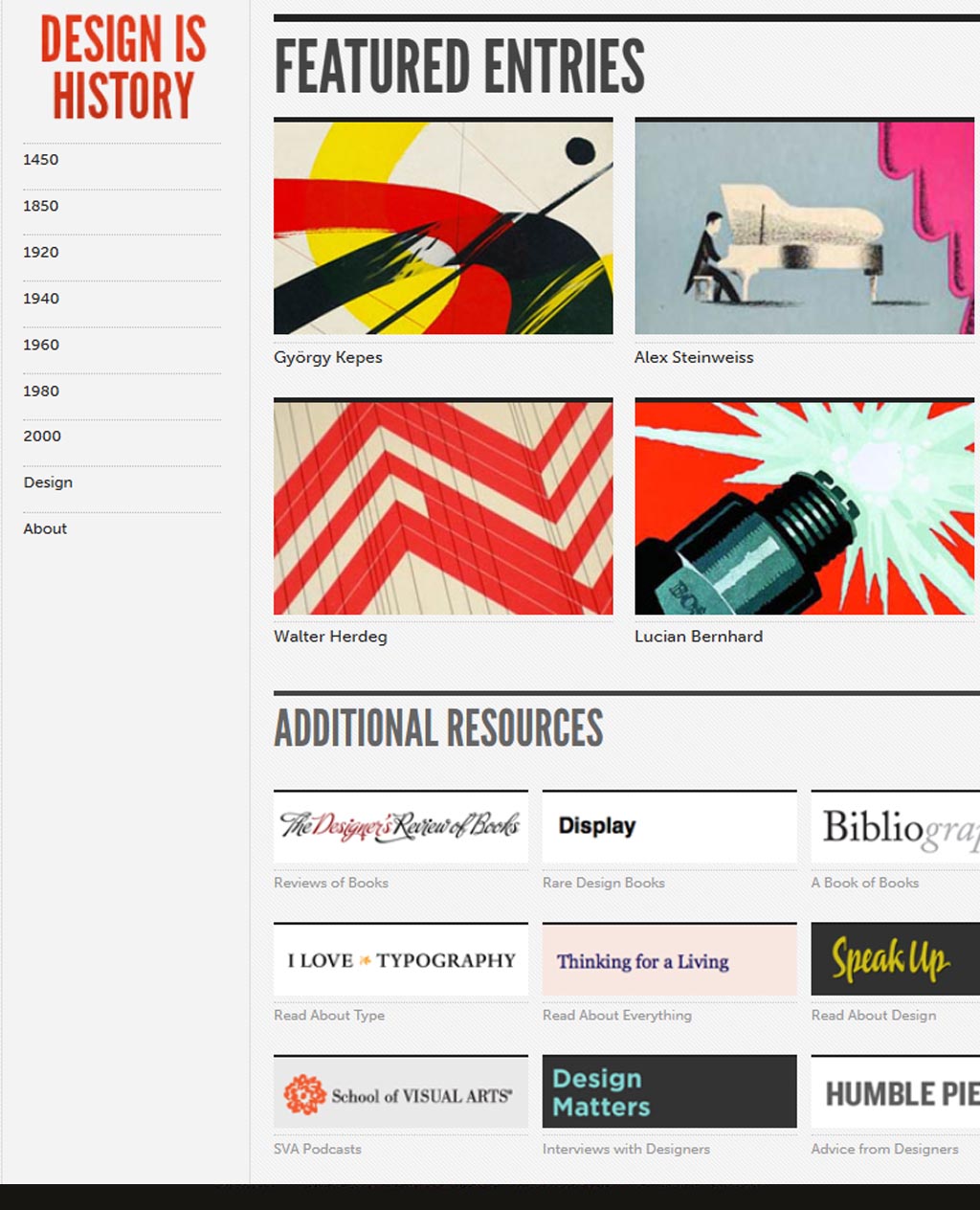The image size is (980, 1210).
Task: Click the Interviews with Designers caption link
Action: click(x=626, y=1149)
